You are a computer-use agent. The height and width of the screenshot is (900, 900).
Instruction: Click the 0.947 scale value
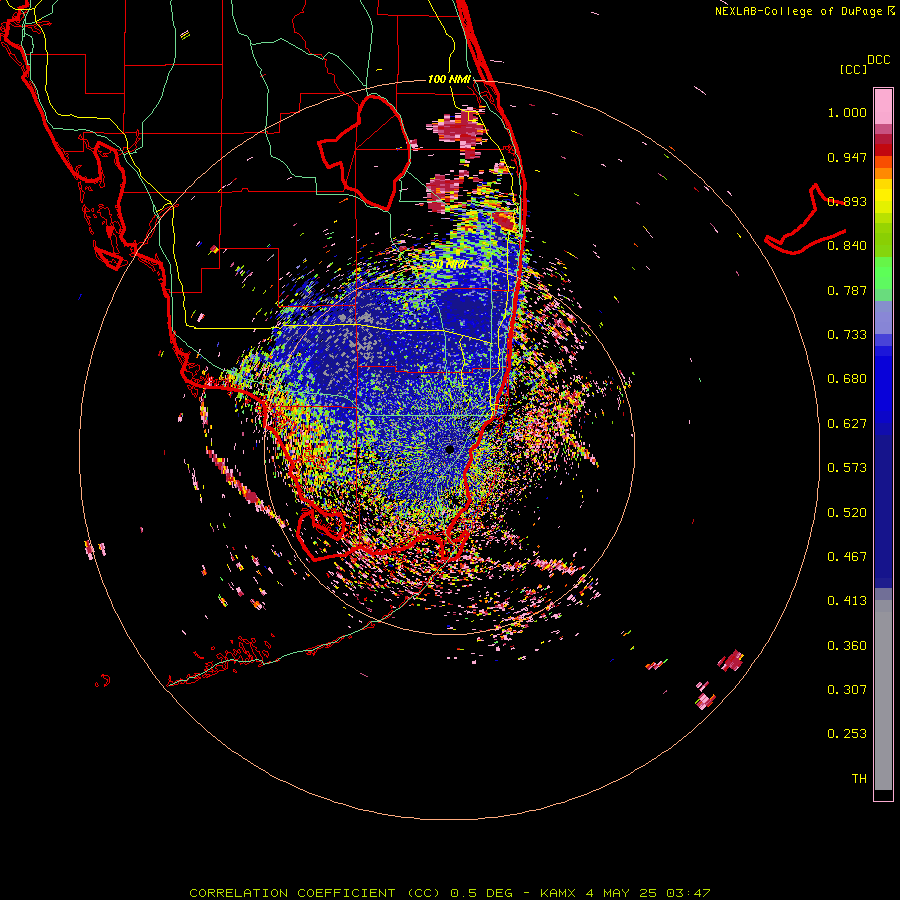click(x=847, y=157)
